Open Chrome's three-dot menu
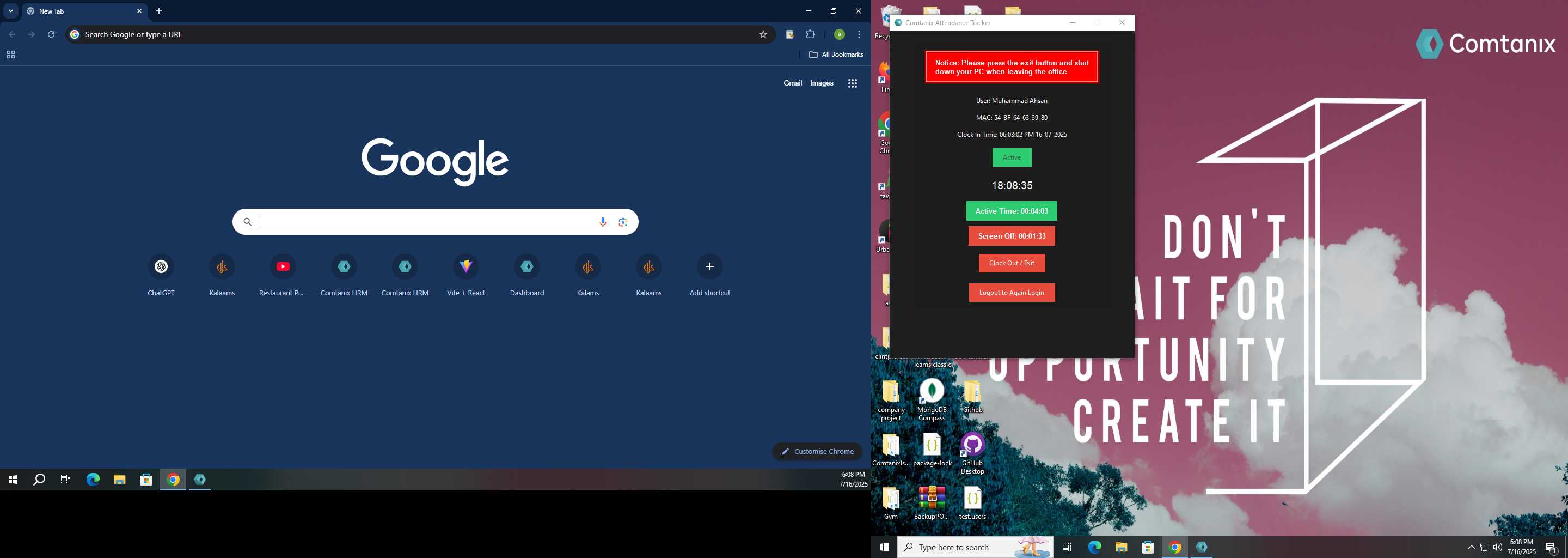This screenshot has height=558, width=1568. coord(859,35)
